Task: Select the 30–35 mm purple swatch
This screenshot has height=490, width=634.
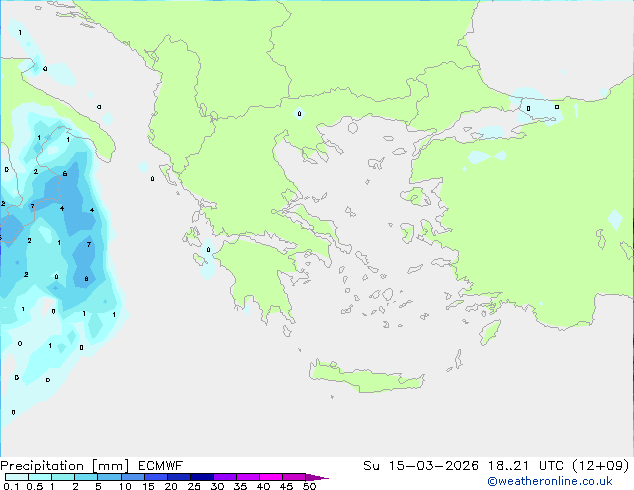Action: (225, 477)
